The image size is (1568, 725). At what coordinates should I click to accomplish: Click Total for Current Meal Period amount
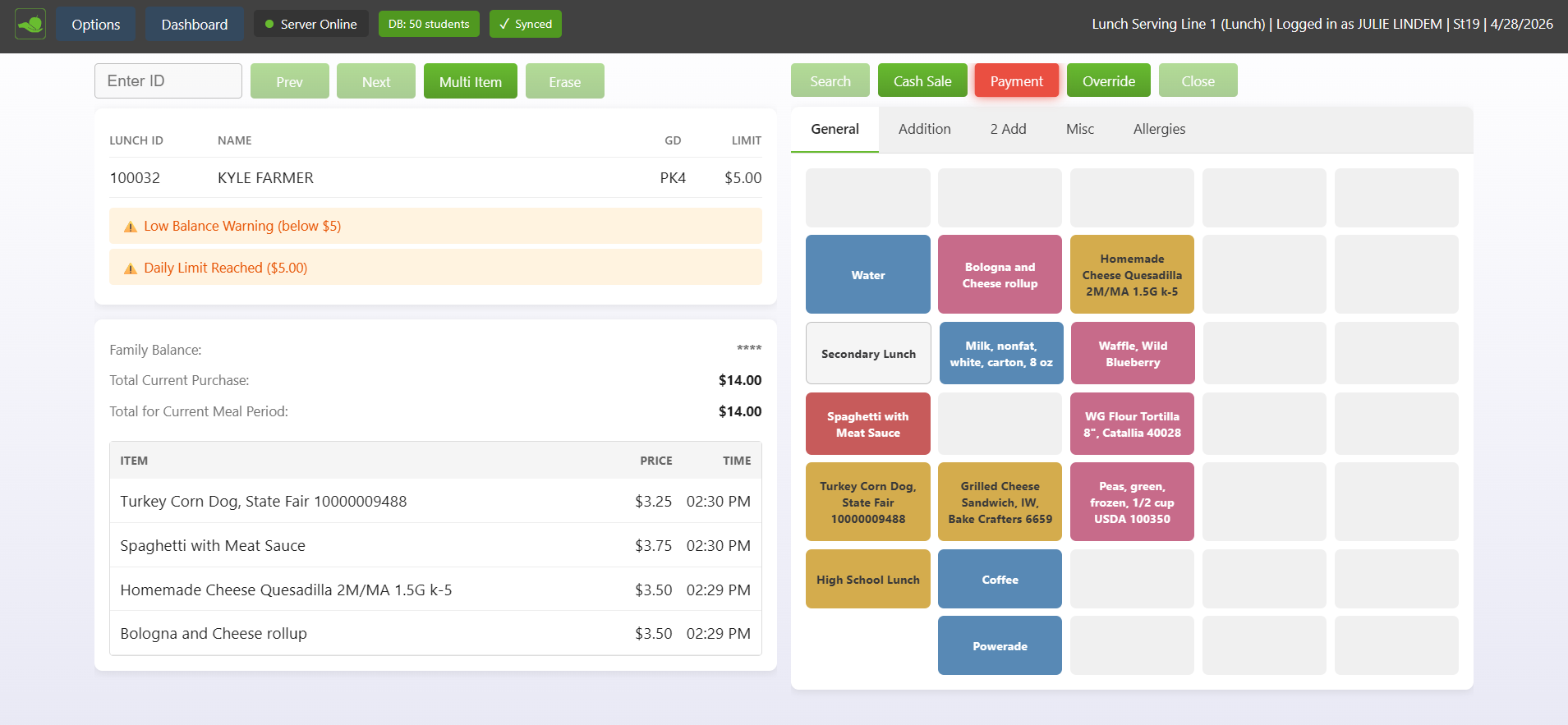pos(739,411)
